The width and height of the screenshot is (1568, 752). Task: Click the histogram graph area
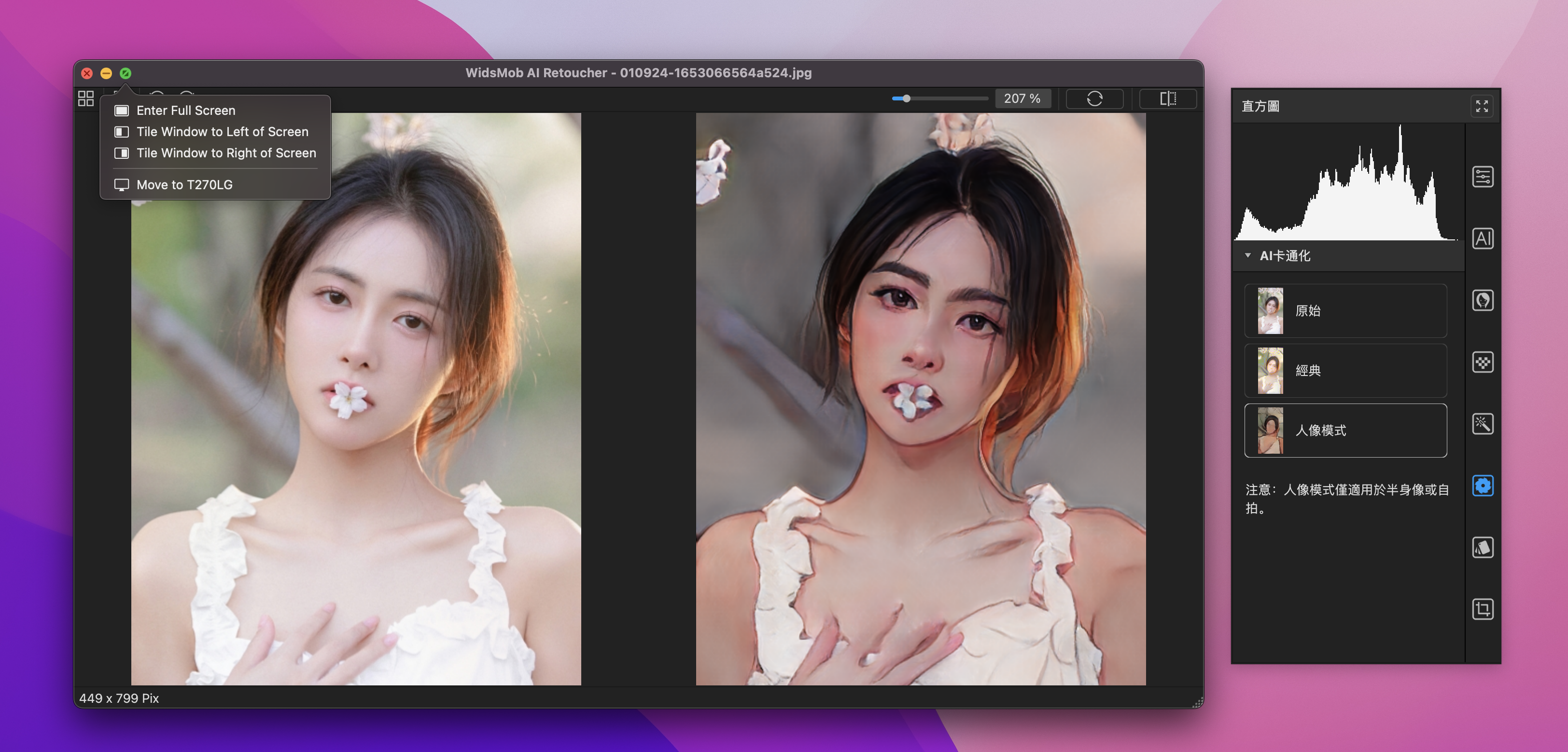(1348, 182)
